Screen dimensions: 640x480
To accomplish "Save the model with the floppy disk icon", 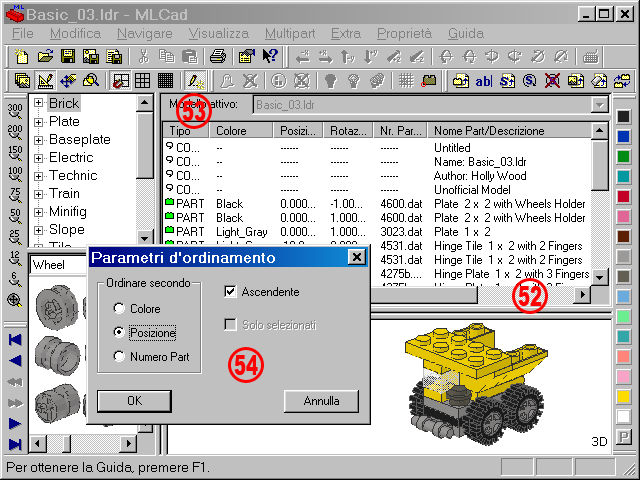I will pos(68,56).
